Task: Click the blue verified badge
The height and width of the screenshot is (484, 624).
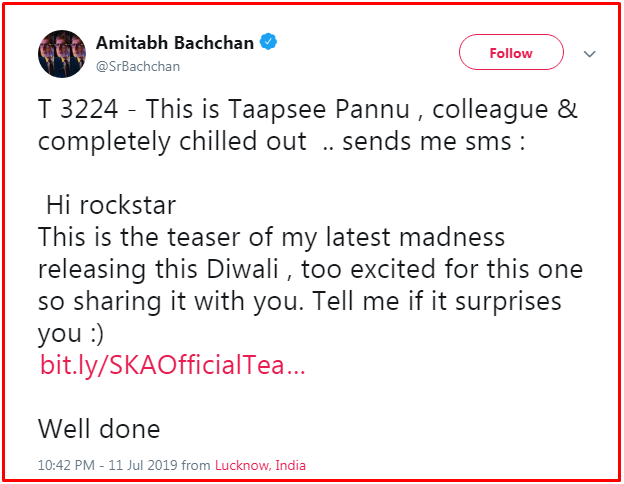Action: 269,43
